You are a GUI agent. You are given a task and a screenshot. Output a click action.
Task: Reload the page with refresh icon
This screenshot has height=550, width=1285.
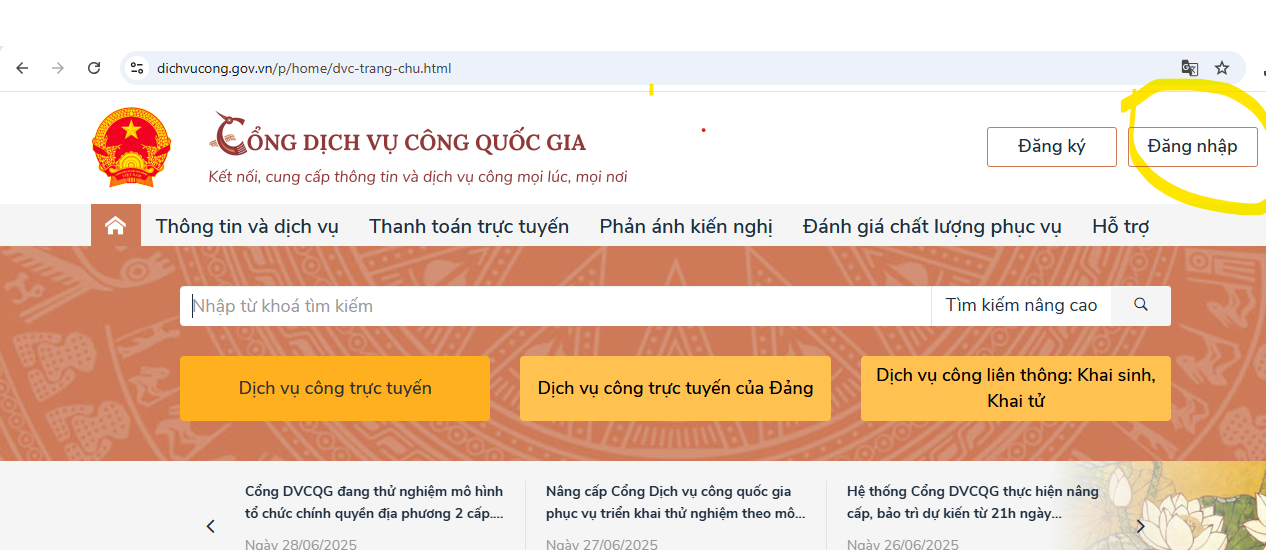pyautogui.click(x=94, y=68)
